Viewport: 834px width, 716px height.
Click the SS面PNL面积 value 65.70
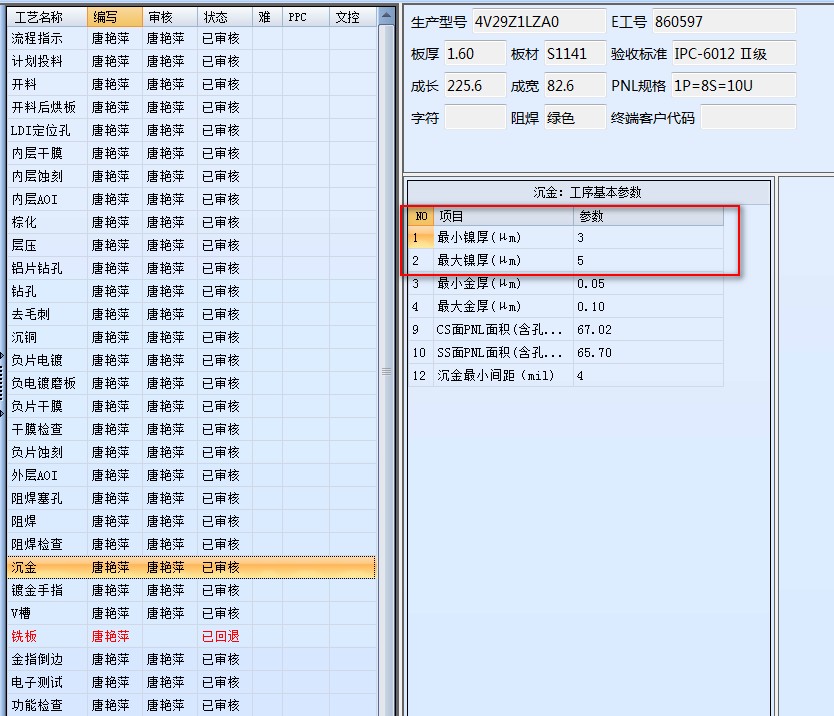648,352
